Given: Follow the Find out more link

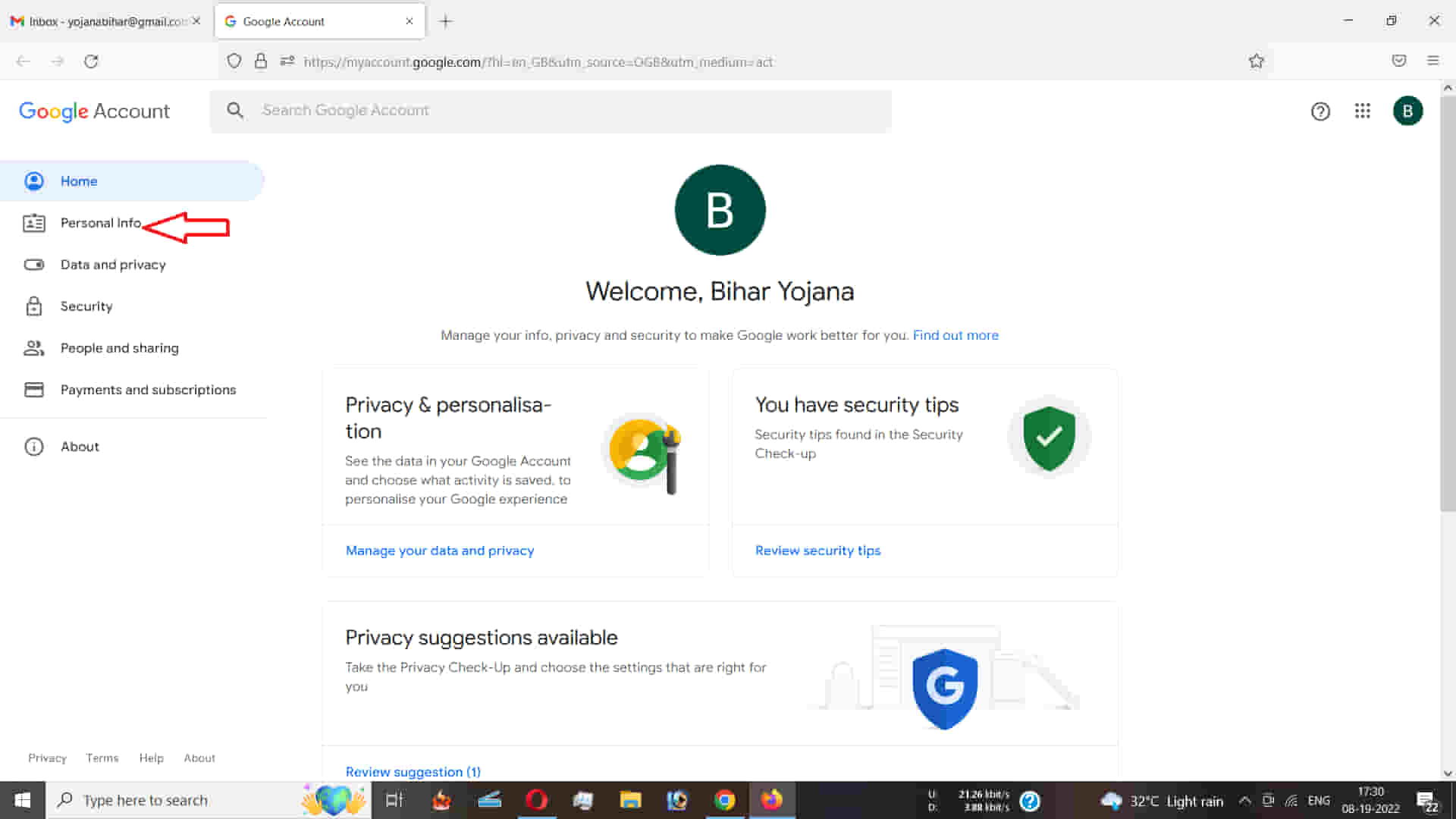Looking at the screenshot, I should click(x=955, y=335).
